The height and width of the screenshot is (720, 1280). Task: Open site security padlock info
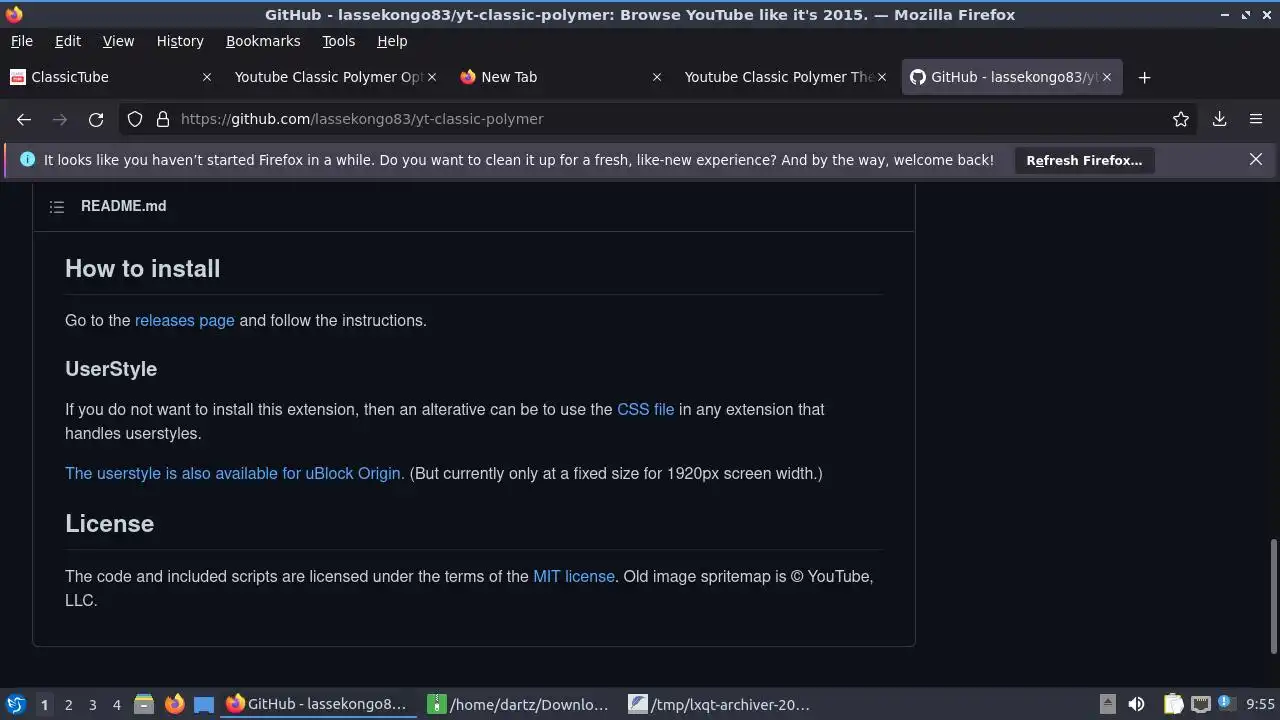point(163,119)
